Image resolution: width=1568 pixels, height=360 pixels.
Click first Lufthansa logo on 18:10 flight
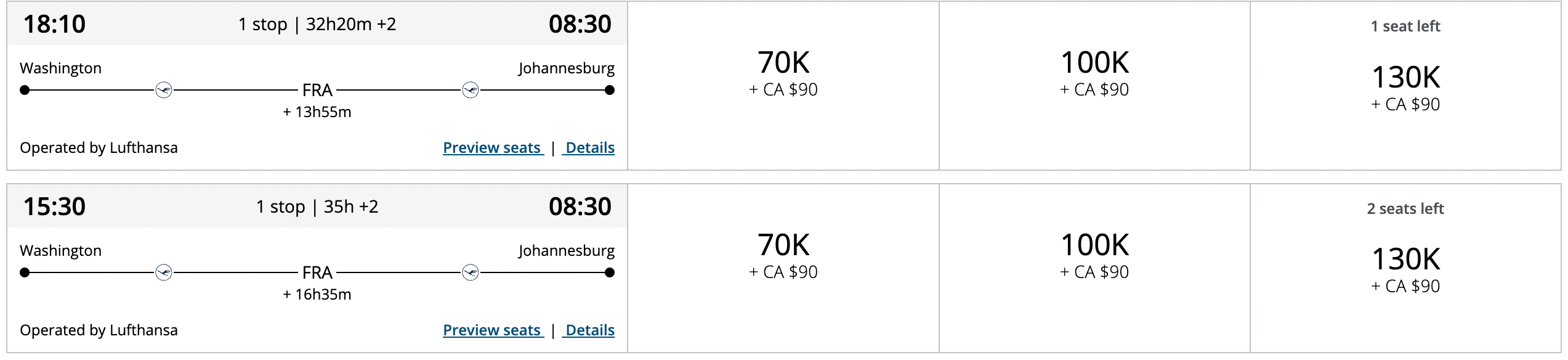click(164, 90)
